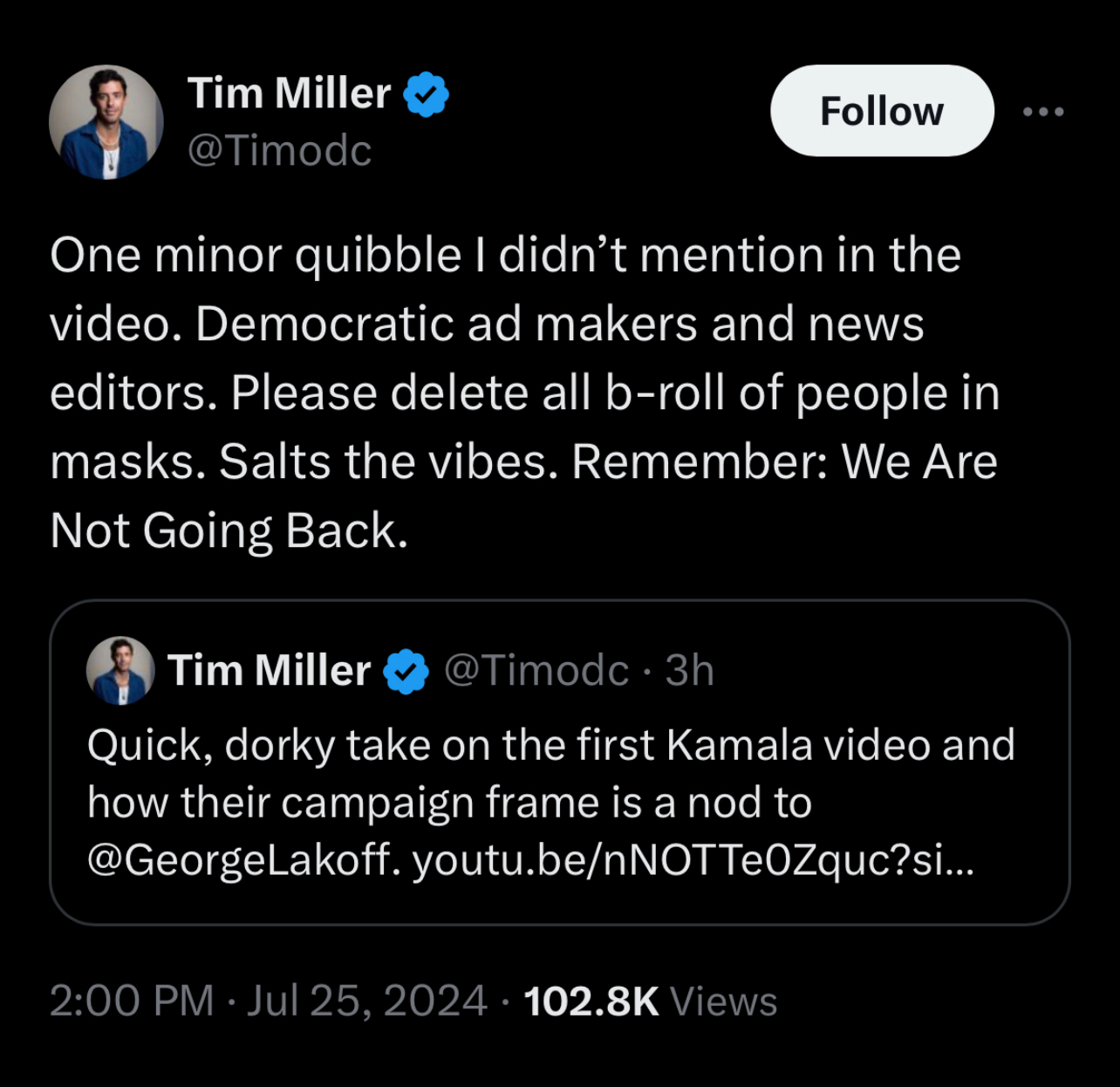This screenshot has width=1120, height=1087.
Task: Click the verified badge beside the main Tim Miller name
Action: (426, 94)
